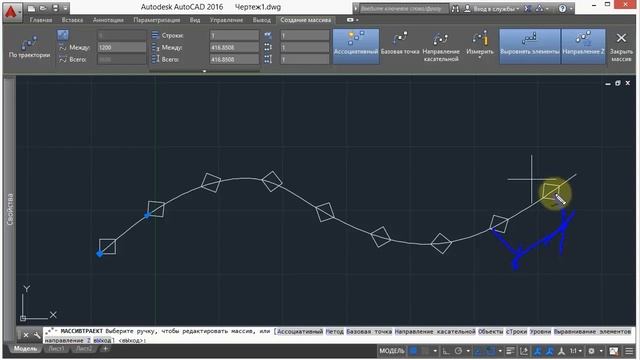Toggle the grid display in the status bar
640x360 pixels.
click(413, 351)
